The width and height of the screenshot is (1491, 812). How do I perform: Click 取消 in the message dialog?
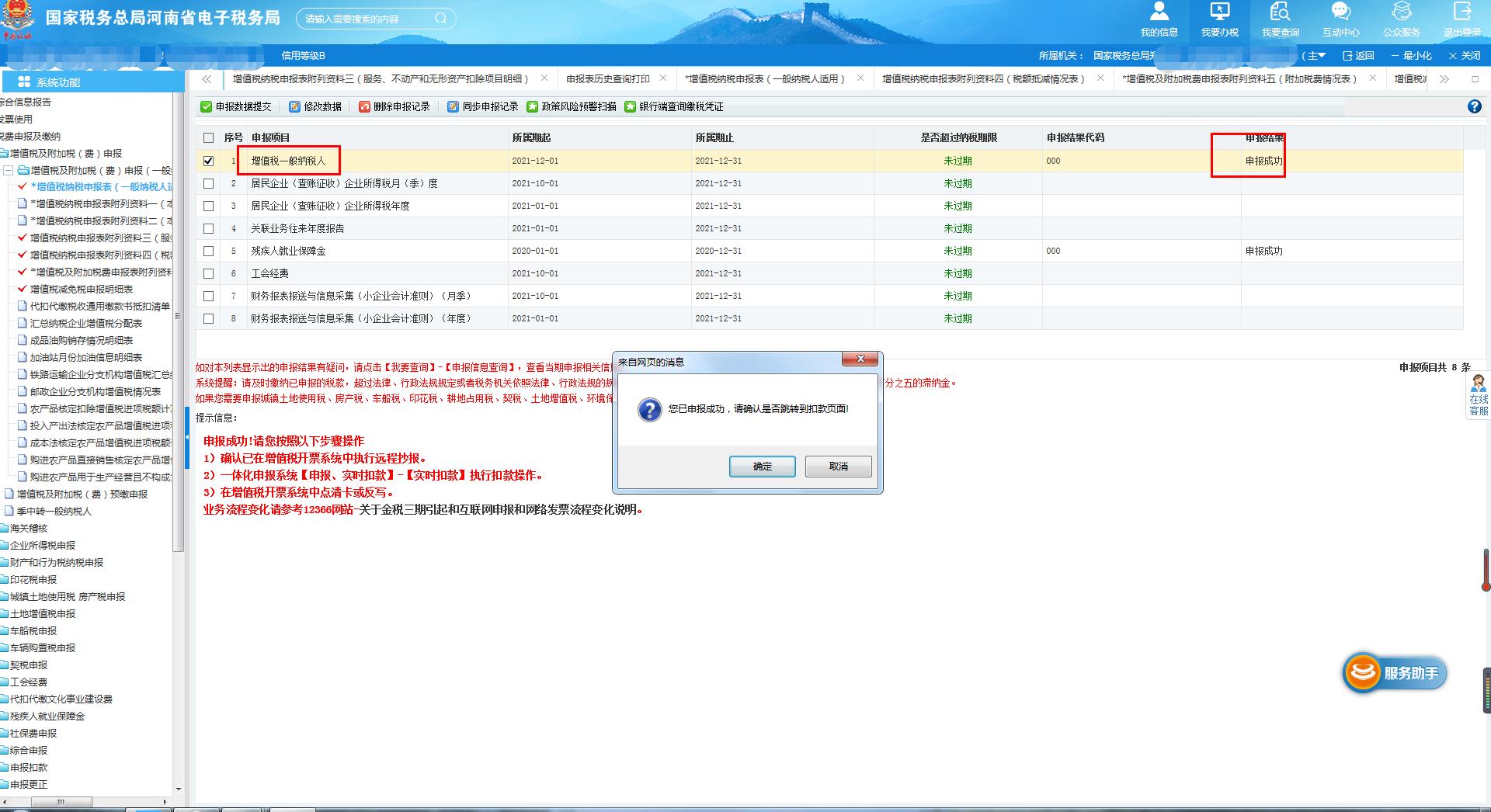coord(839,467)
